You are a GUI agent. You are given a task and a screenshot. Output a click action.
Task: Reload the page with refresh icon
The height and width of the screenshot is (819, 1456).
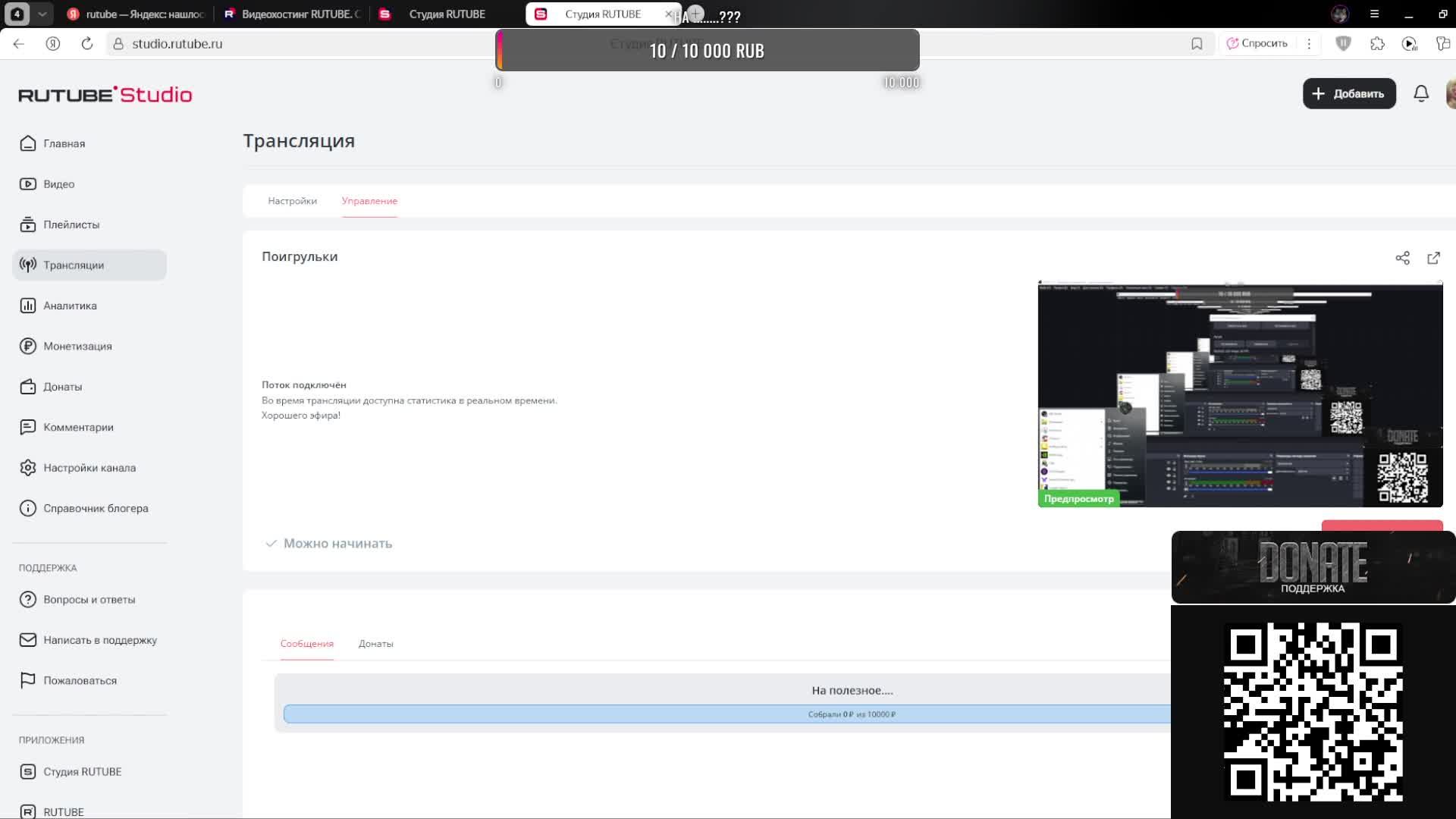tap(87, 44)
